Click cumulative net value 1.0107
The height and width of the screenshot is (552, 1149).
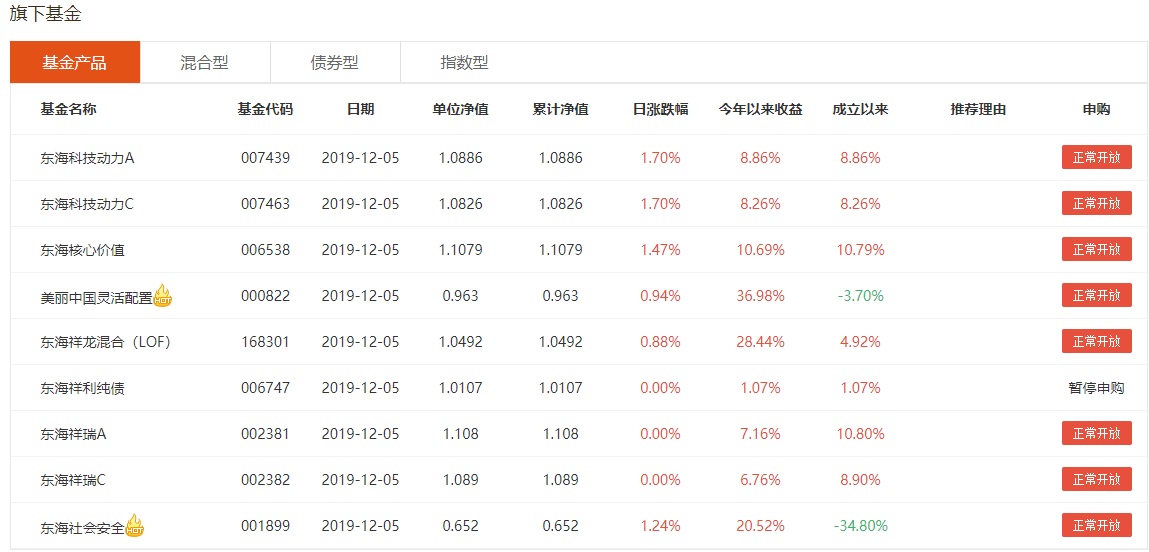click(x=561, y=388)
